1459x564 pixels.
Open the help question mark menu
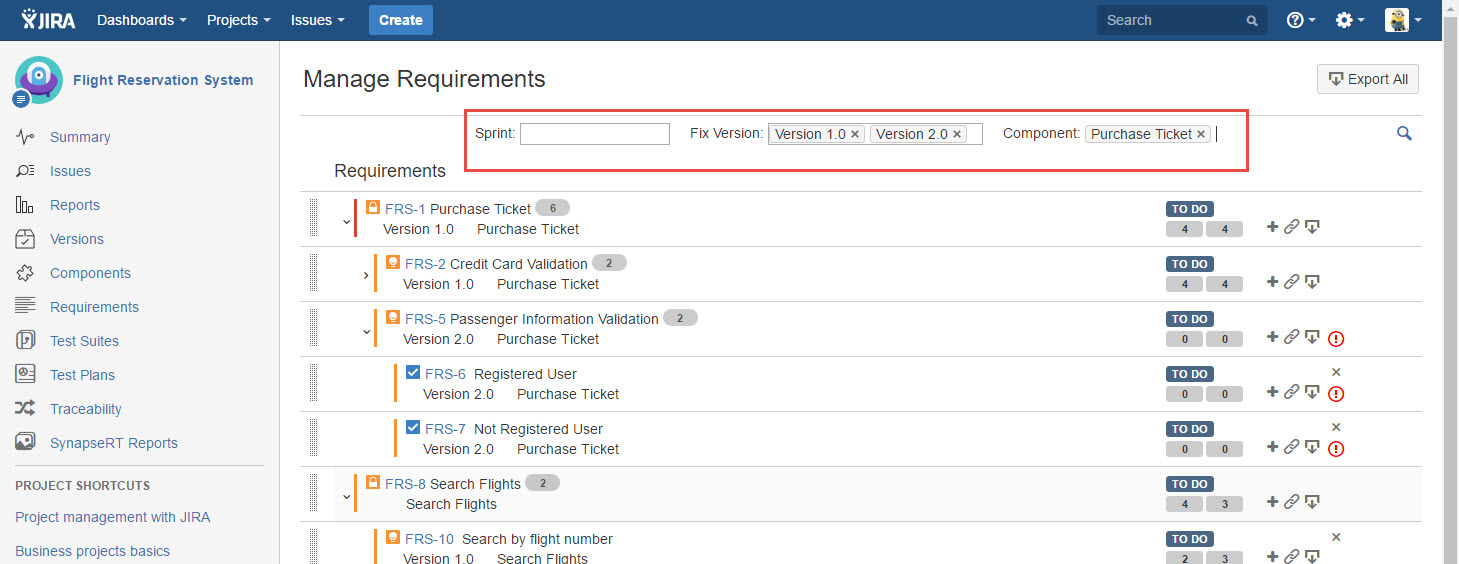click(1300, 20)
